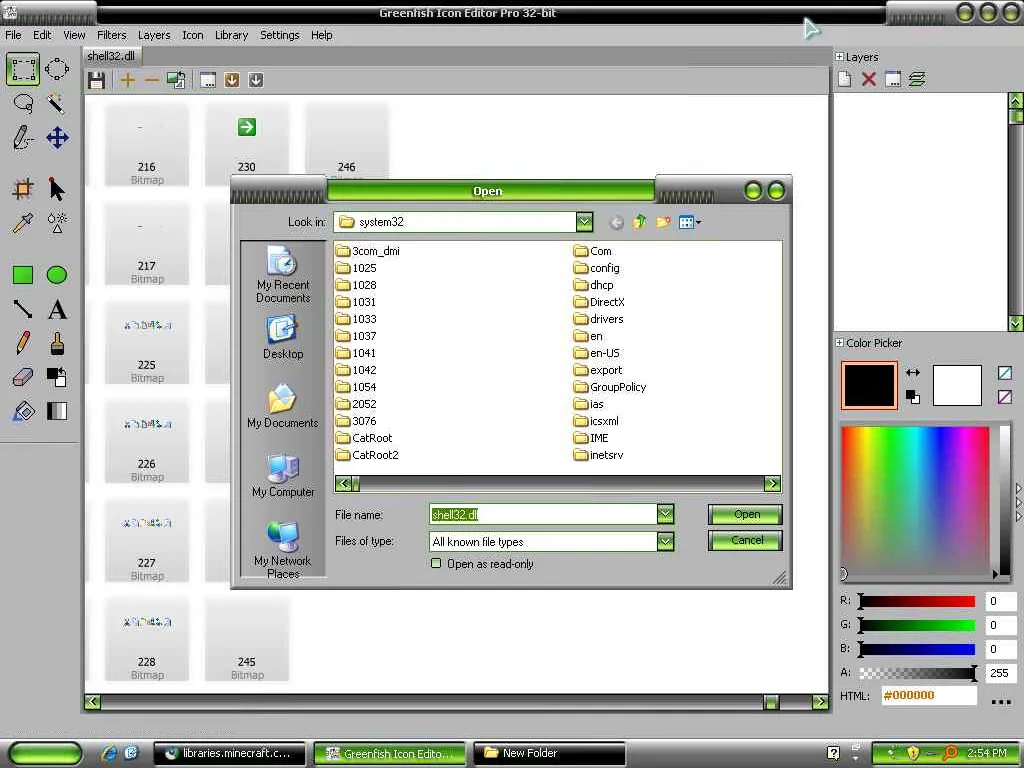Select the green Rectangle shape tool
Viewport: 1024px width, 768px height.
coord(23,275)
